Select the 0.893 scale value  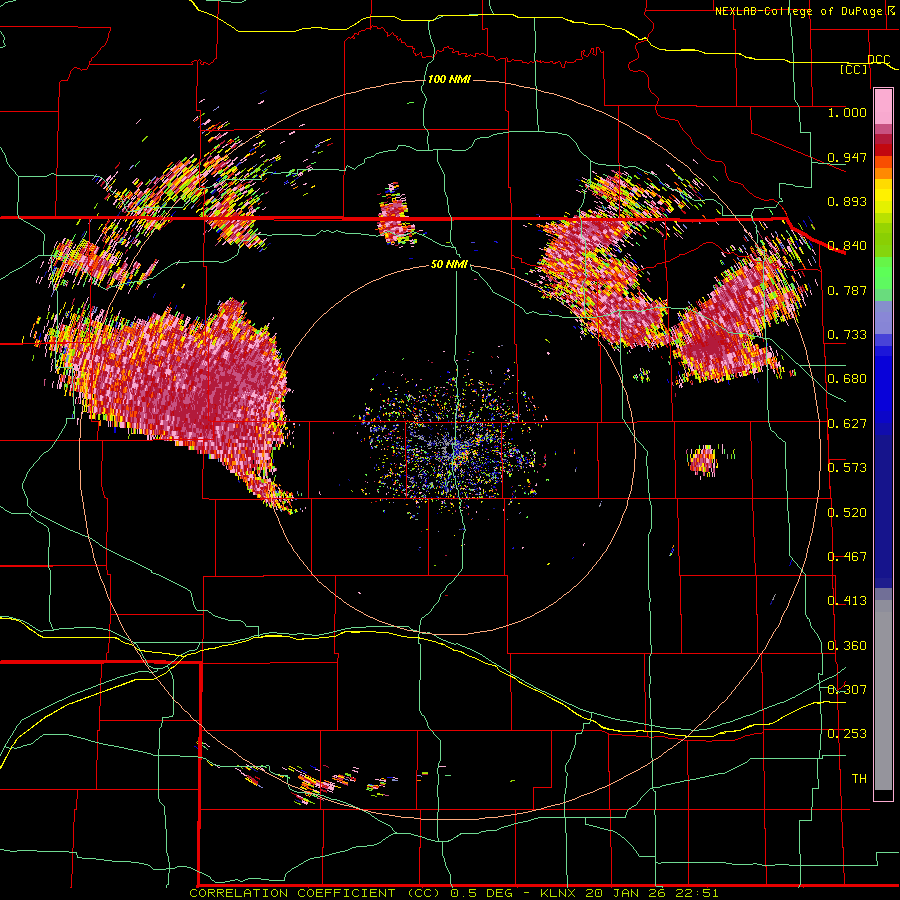[x=847, y=201]
